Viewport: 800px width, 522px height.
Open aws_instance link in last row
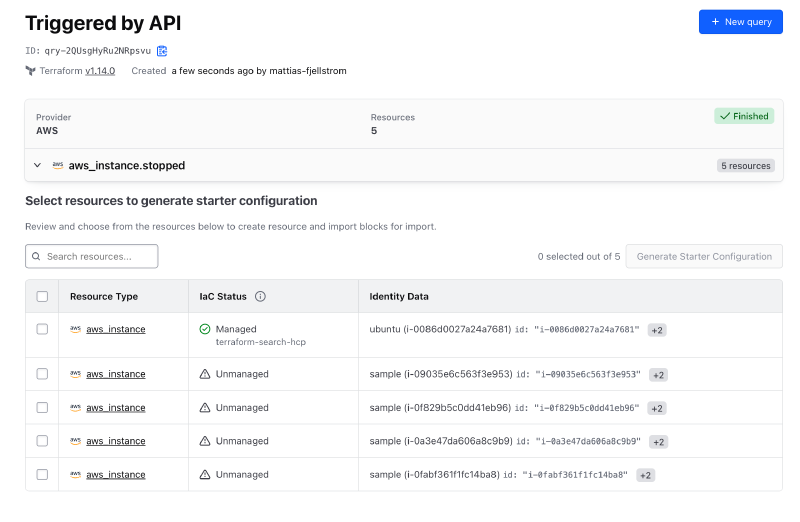point(115,474)
